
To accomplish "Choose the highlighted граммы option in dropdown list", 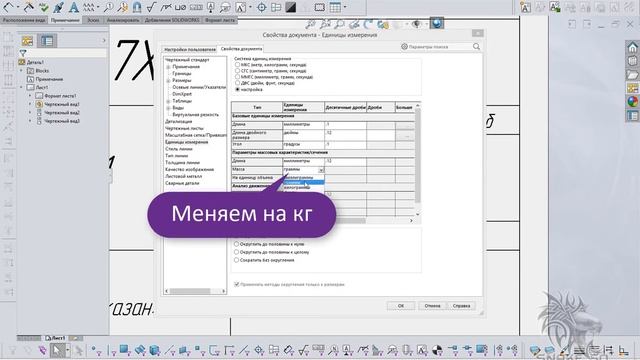I will pyautogui.click(x=303, y=182).
